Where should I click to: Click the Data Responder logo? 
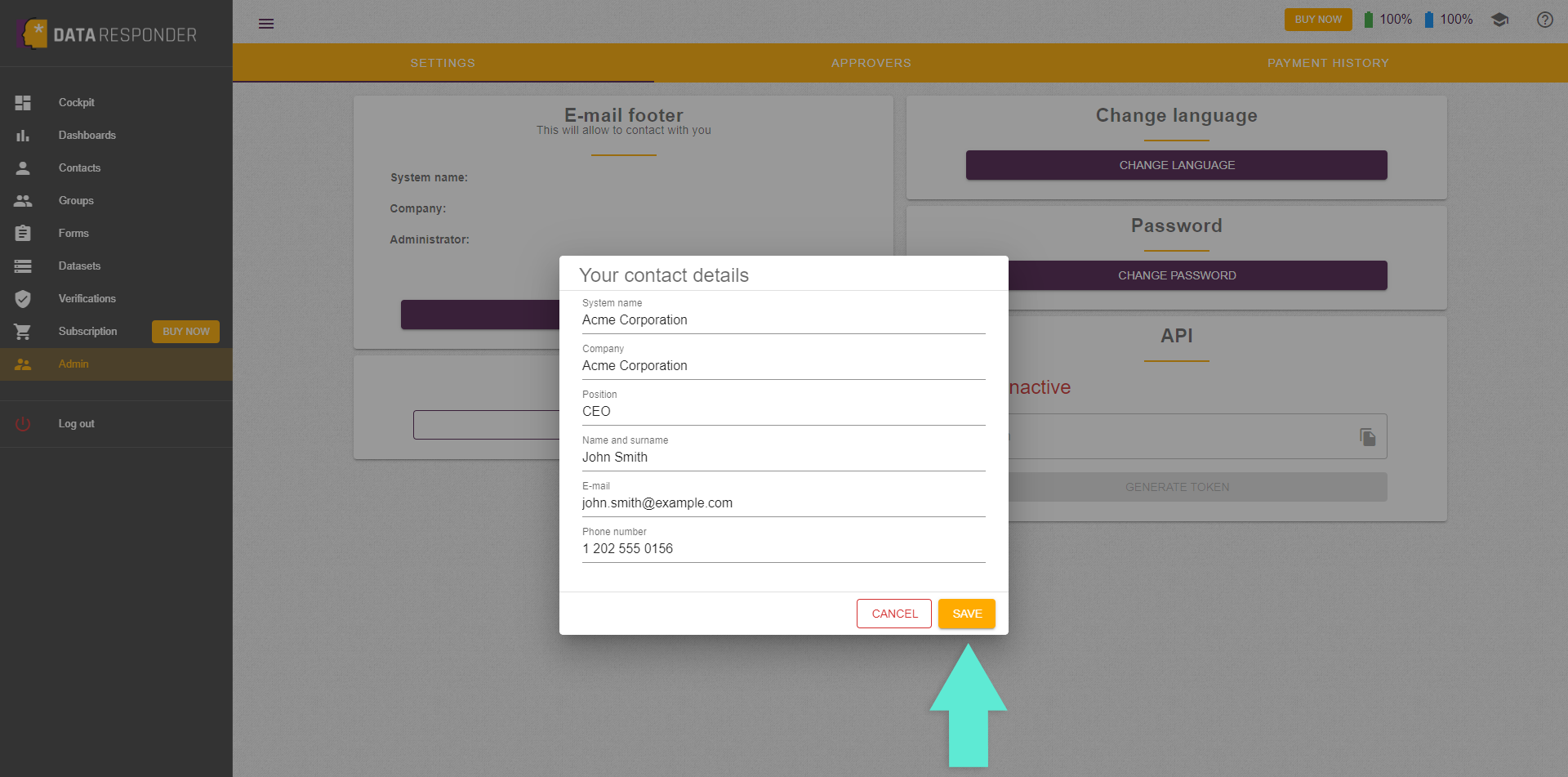pos(106,34)
